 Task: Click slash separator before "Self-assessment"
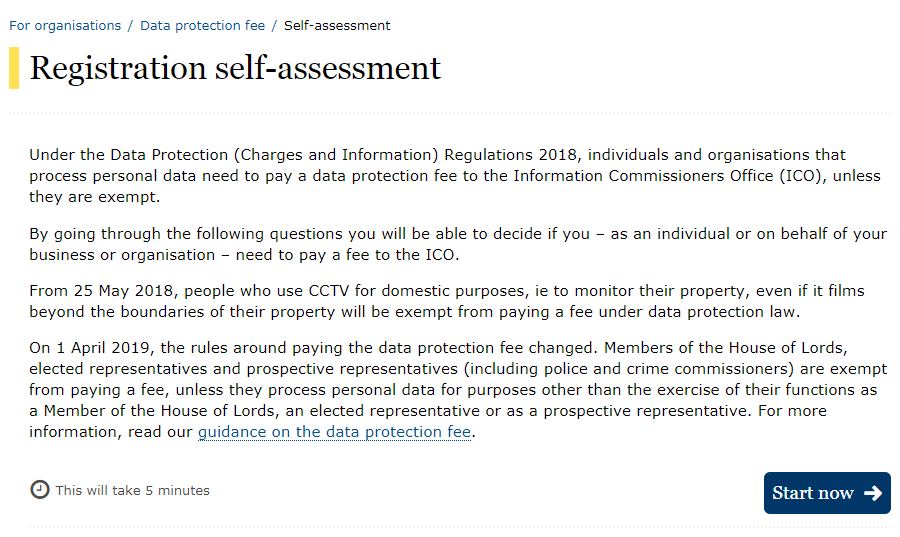(x=274, y=26)
